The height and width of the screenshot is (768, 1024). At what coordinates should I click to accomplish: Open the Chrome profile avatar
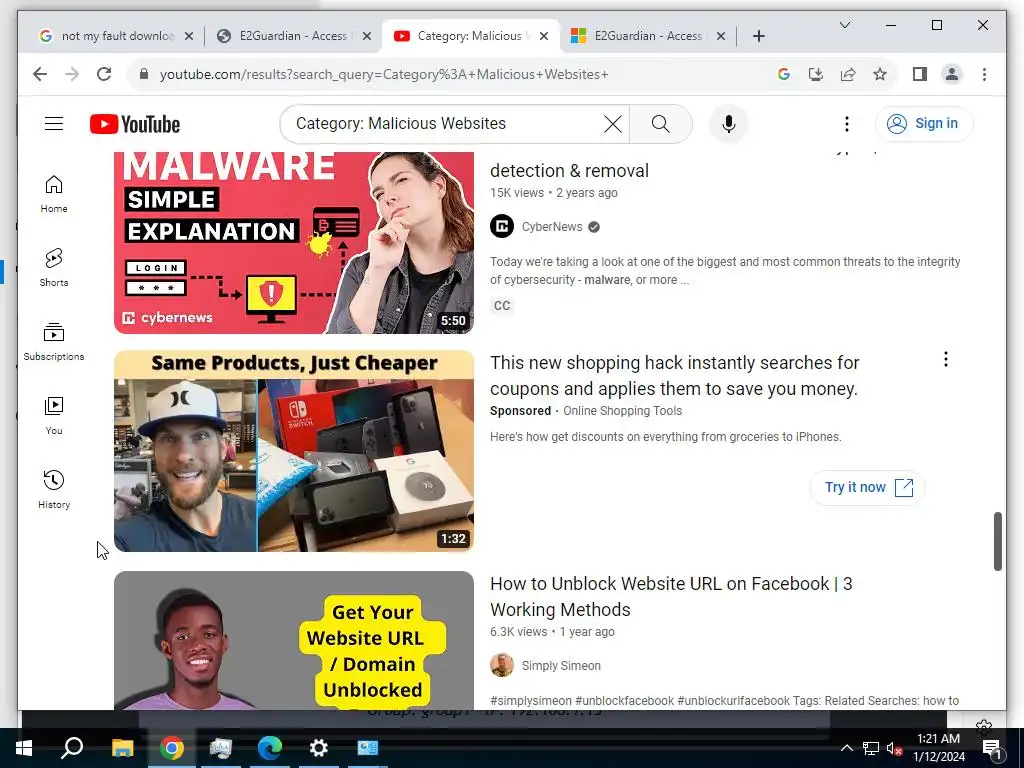pos(952,74)
